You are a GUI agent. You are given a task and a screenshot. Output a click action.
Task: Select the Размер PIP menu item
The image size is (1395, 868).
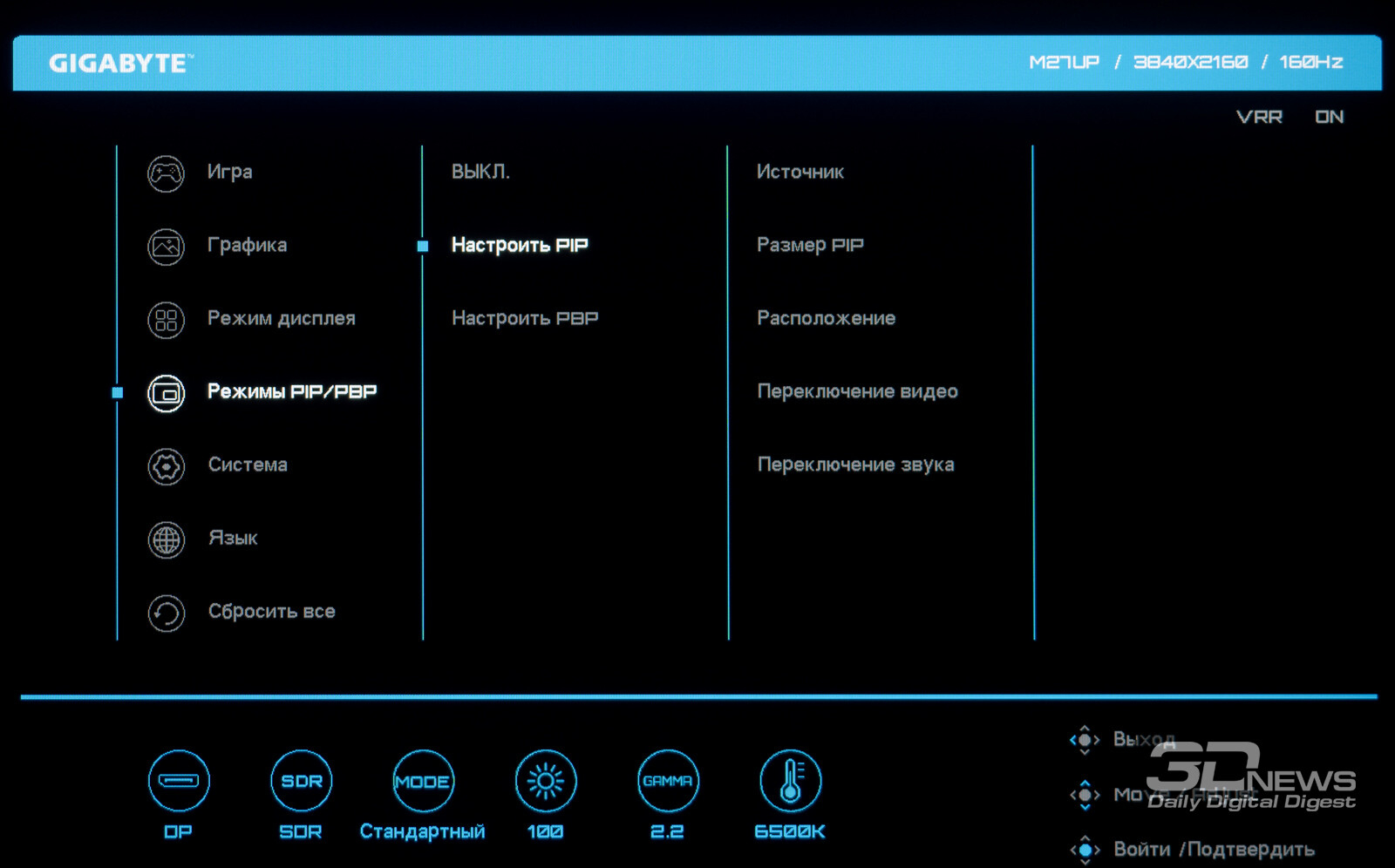pos(810,245)
